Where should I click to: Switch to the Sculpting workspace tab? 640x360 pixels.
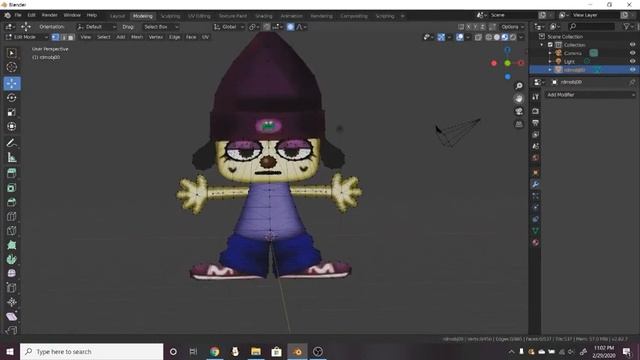point(170,16)
